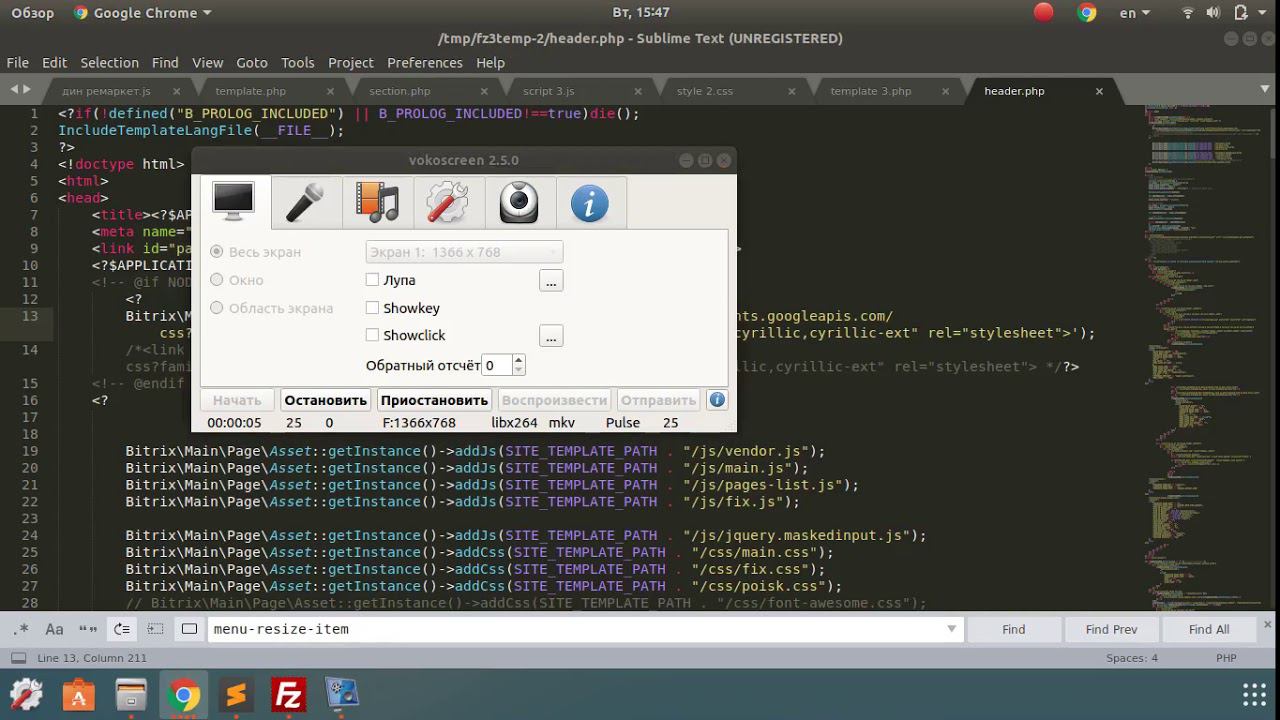This screenshot has height=720, width=1280.
Task: Launch Ubuntu Software from the dock
Action: (x=79, y=694)
